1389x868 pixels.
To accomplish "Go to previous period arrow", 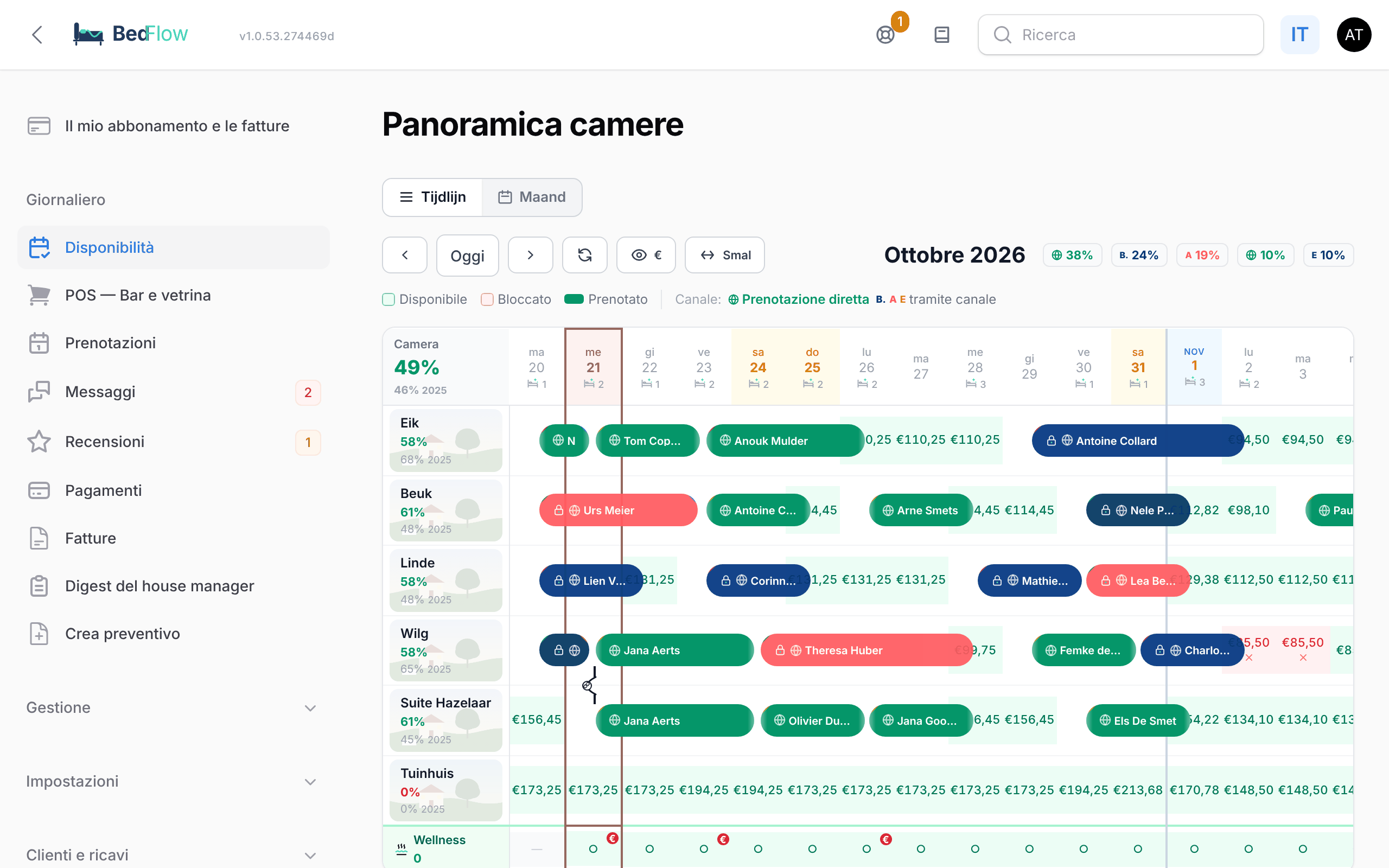I will (x=405, y=255).
